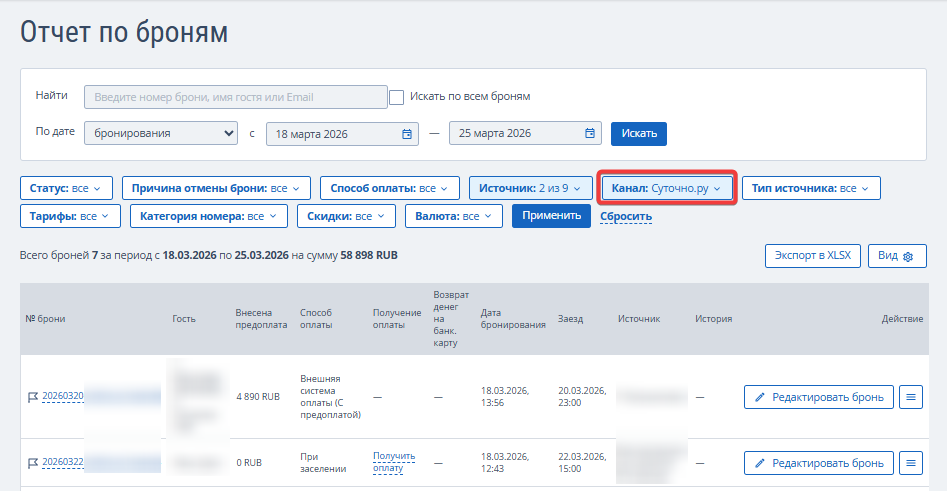Expand the 'По дате' бронирования select
The height and width of the screenshot is (491, 947).
tap(160, 134)
